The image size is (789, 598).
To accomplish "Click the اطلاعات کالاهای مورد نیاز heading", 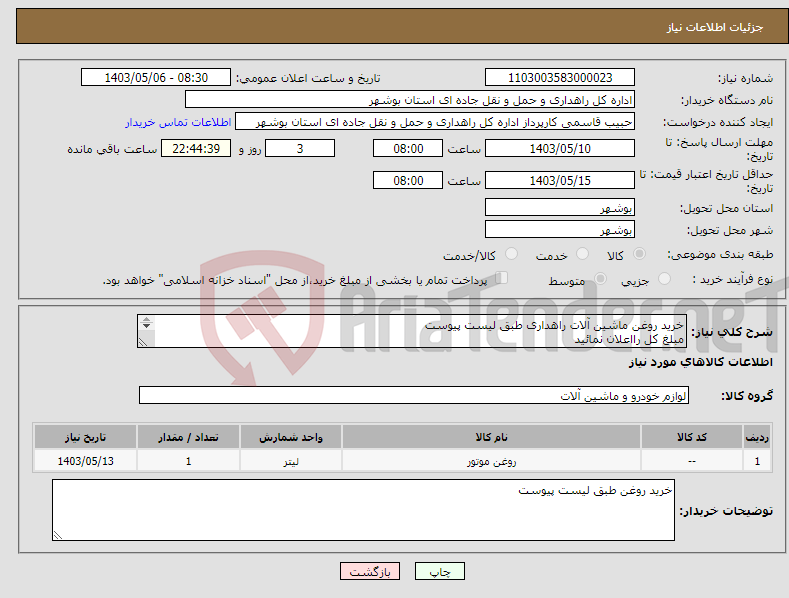I will tap(700, 362).
